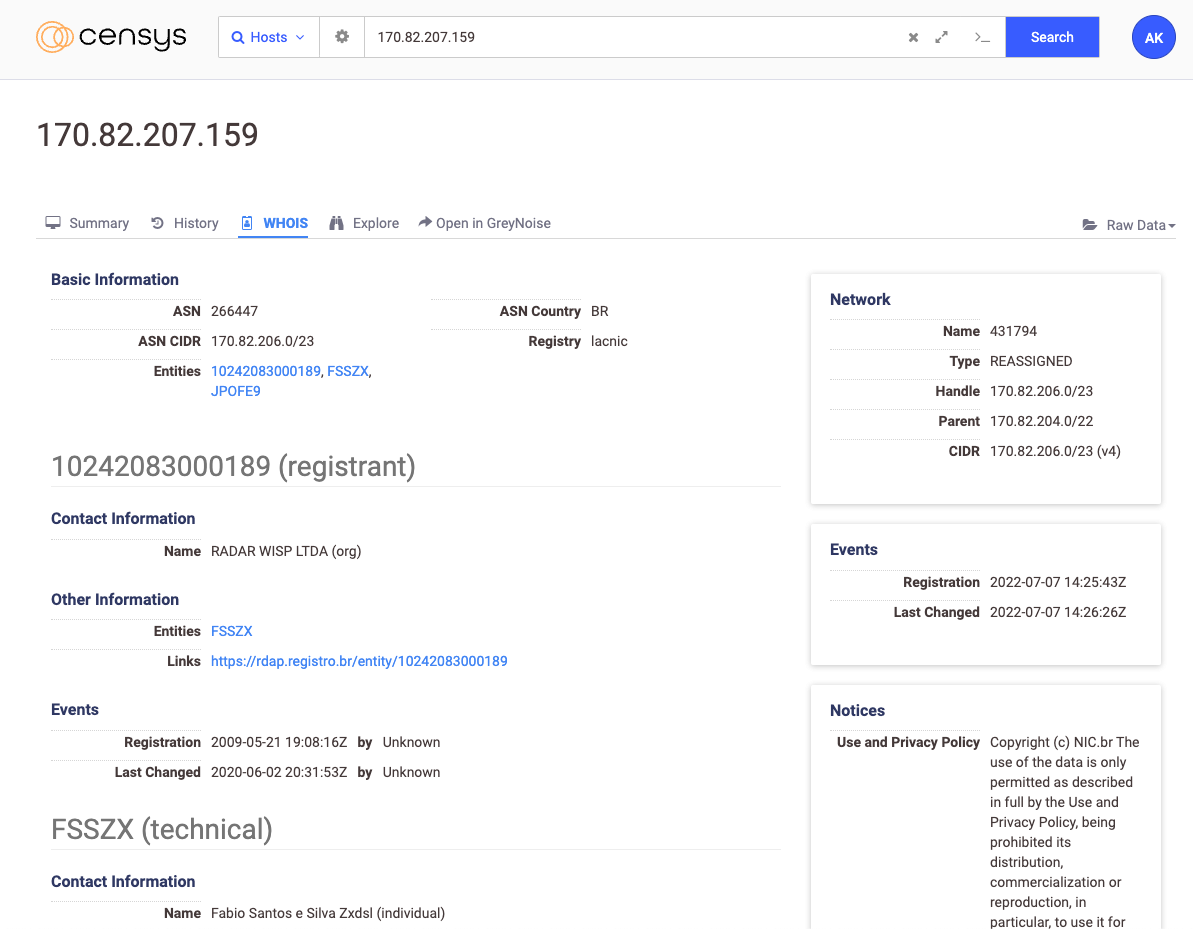Clear the search query with X icon
Image resolution: width=1193 pixels, height=929 pixels.
(913, 37)
